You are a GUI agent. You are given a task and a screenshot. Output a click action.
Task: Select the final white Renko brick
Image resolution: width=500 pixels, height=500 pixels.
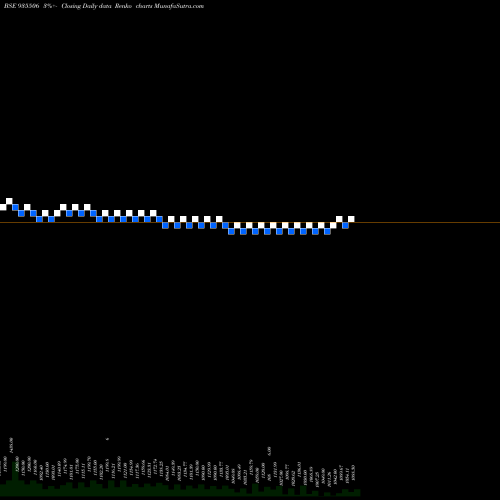coord(351,219)
